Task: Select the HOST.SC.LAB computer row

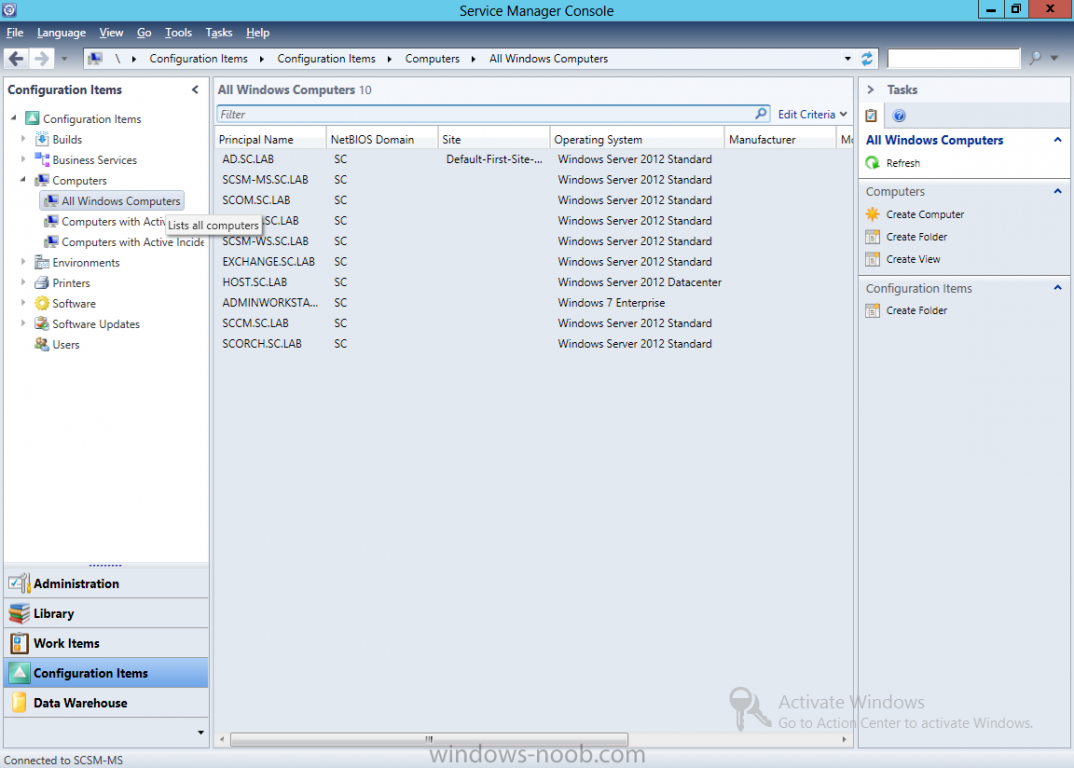Action: coord(533,282)
